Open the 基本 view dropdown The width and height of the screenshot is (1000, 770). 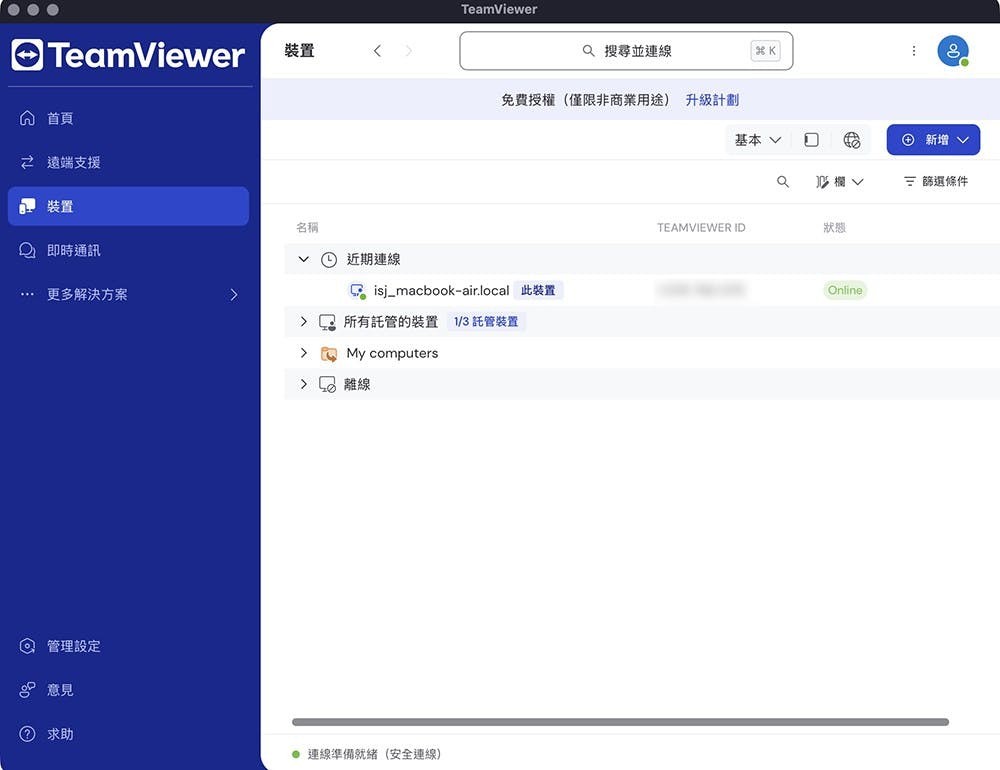[x=757, y=140]
